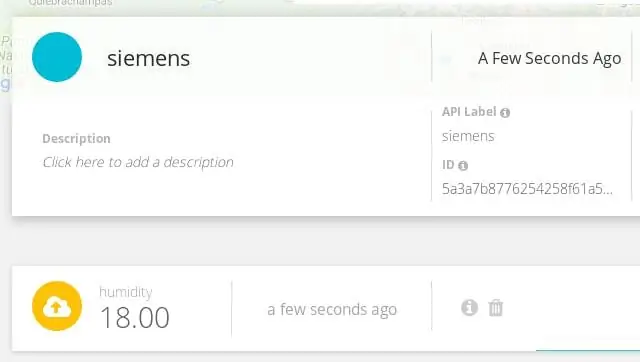This screenshot has width=640, height=362.
Task: Click the ID heading text
Action: [448, 164]
